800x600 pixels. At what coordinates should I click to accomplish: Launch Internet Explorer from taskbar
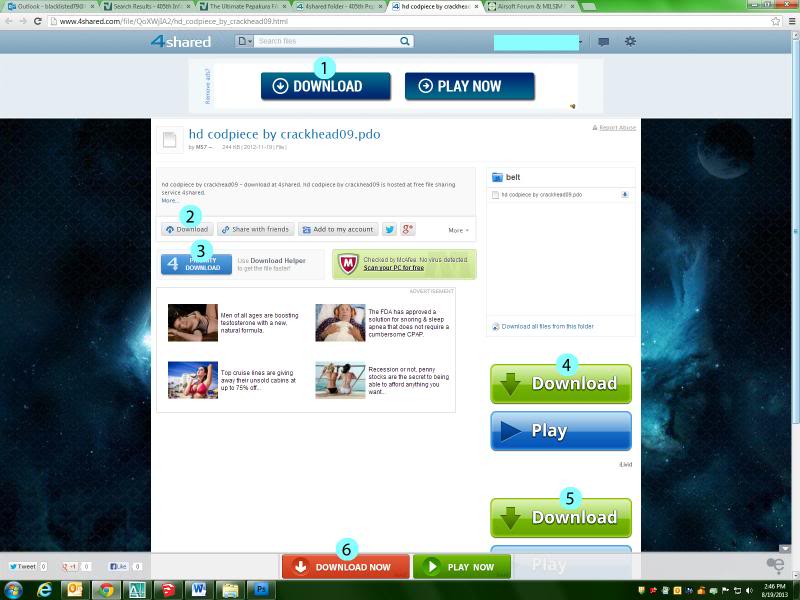click(x=45, y=590)
